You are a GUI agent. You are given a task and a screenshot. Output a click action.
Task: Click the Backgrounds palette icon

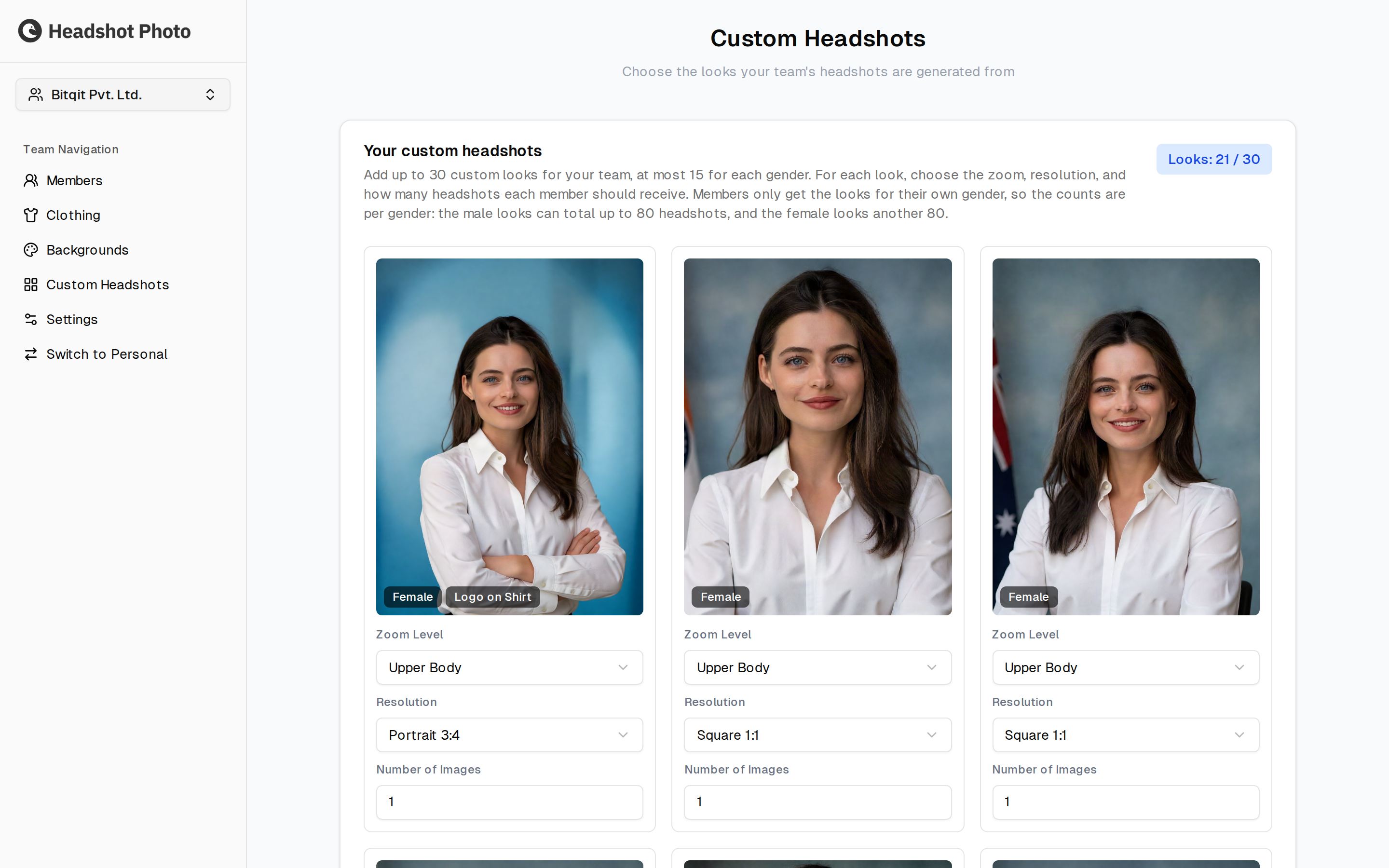31,250
